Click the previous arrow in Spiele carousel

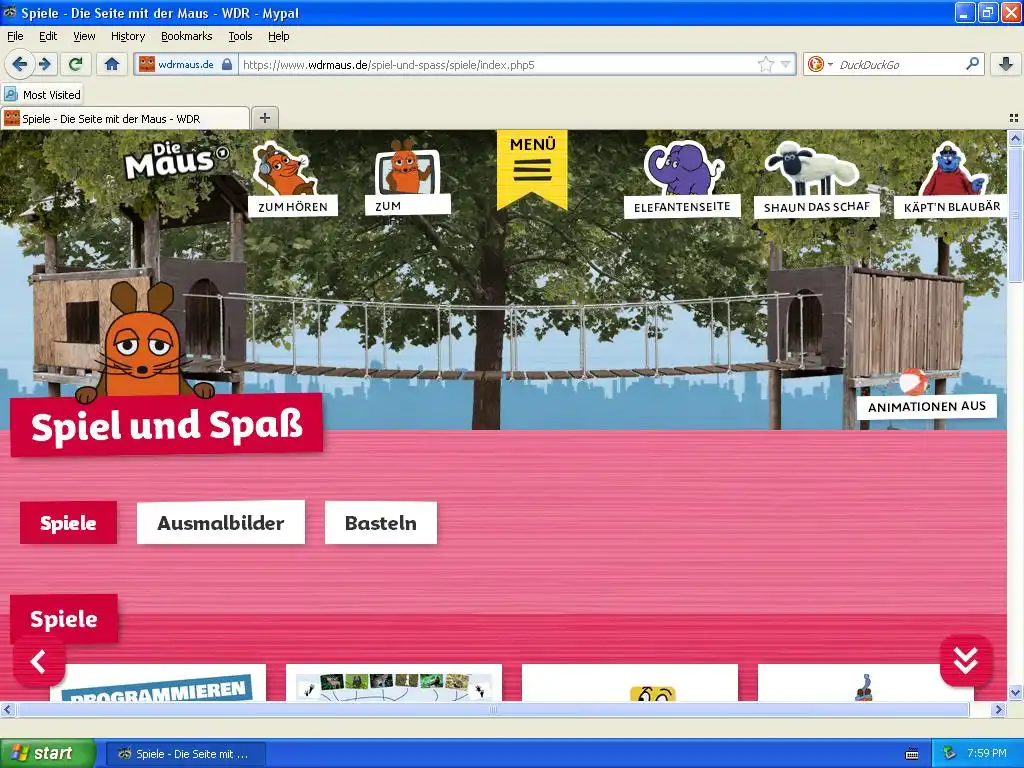(x=39, y=662)
